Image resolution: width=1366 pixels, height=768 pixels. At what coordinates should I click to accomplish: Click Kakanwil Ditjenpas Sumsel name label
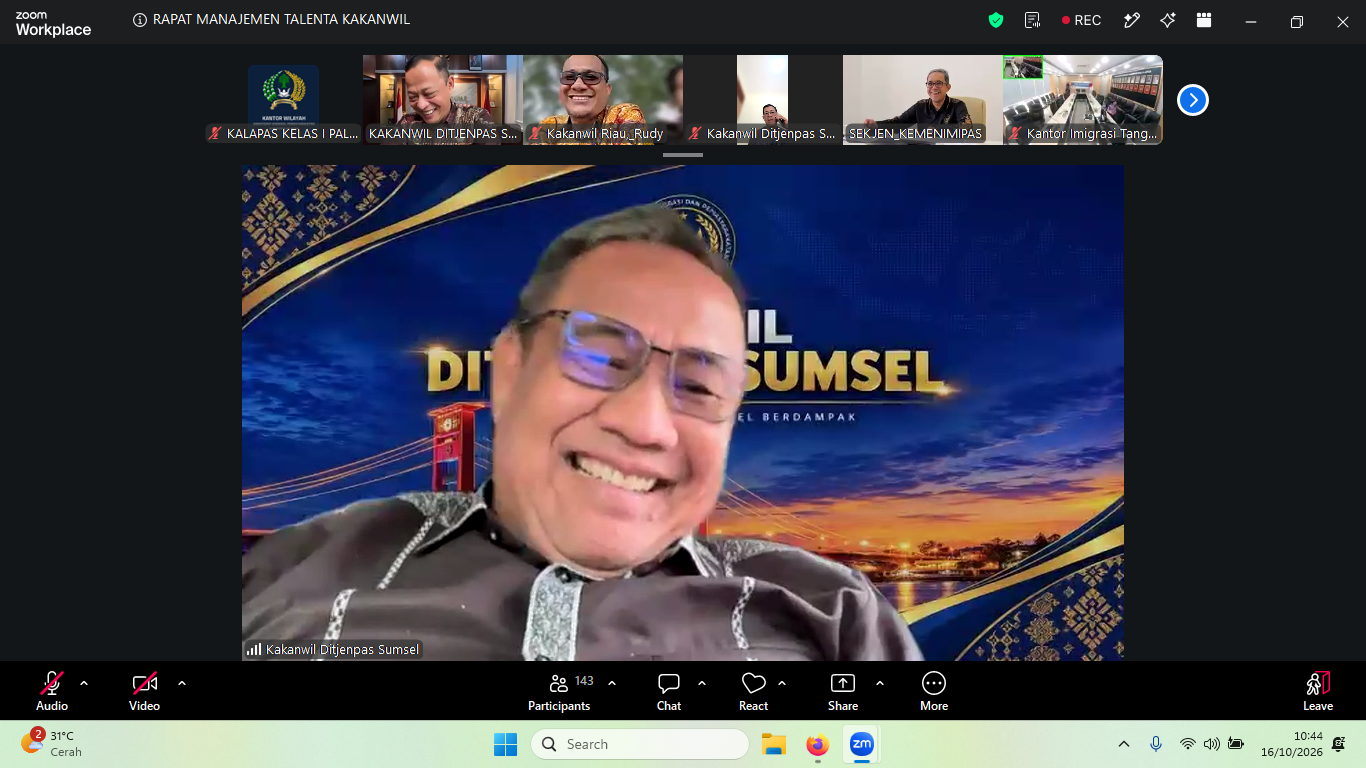coord(343,650)
